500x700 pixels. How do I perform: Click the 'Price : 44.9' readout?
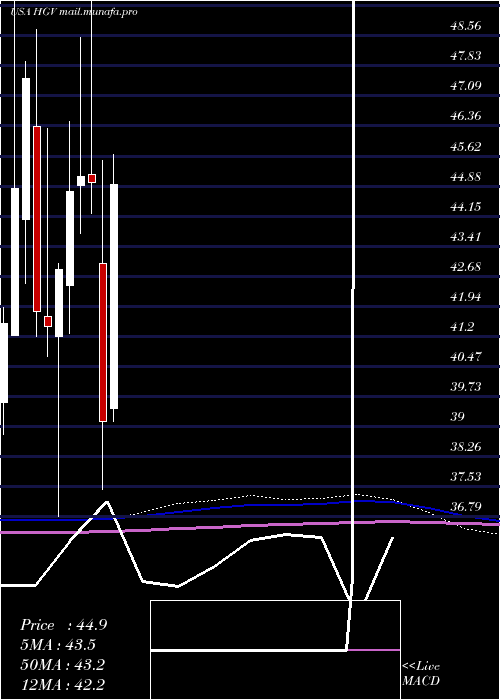point(63,625)
